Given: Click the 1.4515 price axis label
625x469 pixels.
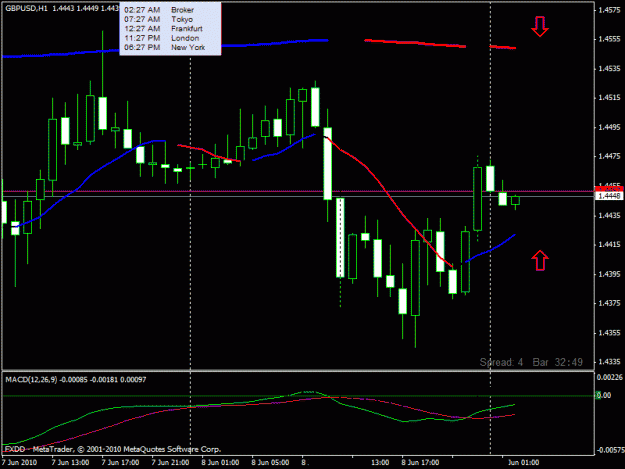Looking at the screenshot, I should (x=609, y=98).
